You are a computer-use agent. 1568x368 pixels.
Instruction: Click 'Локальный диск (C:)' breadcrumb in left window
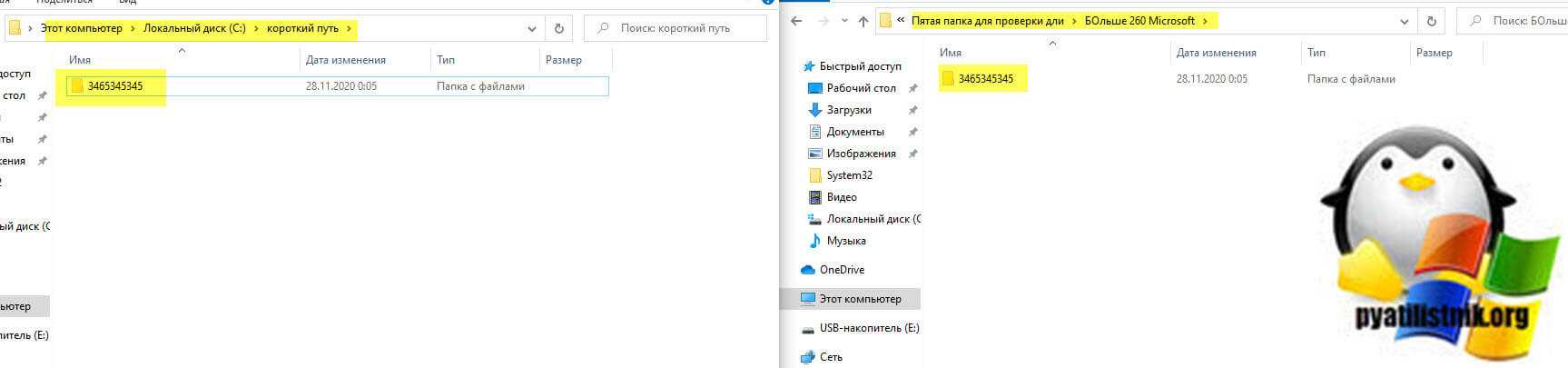(194, 28)
